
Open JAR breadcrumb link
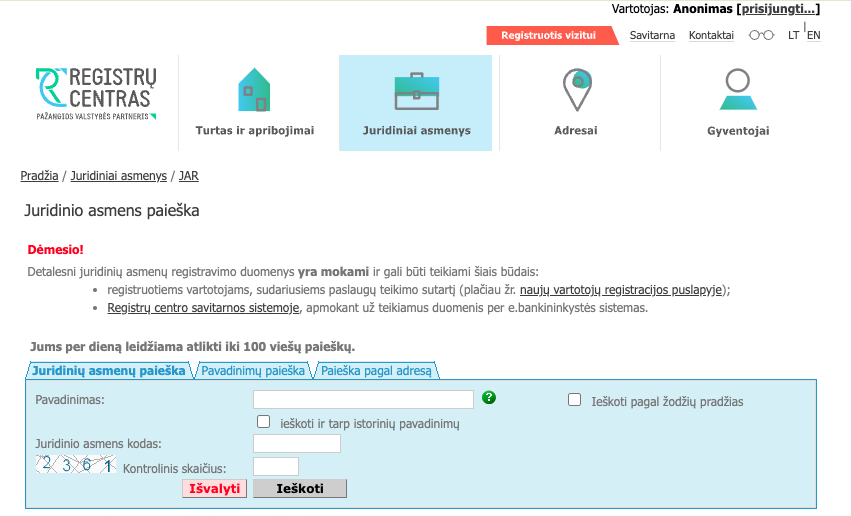(189, 176)
